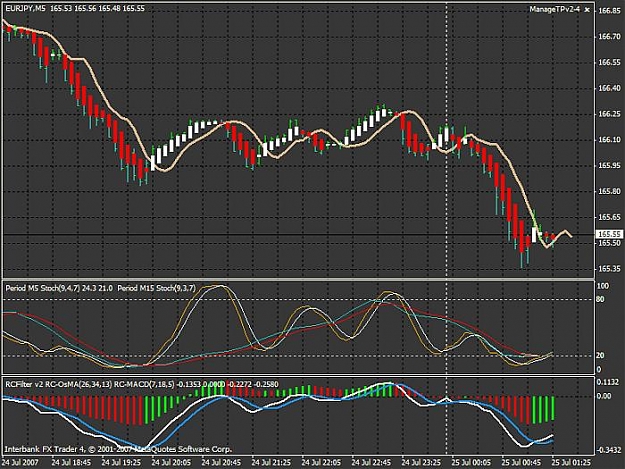Click the 165.80 price axis label
Image resolution: width=625 pixels, height=469 pixels.
609,191
